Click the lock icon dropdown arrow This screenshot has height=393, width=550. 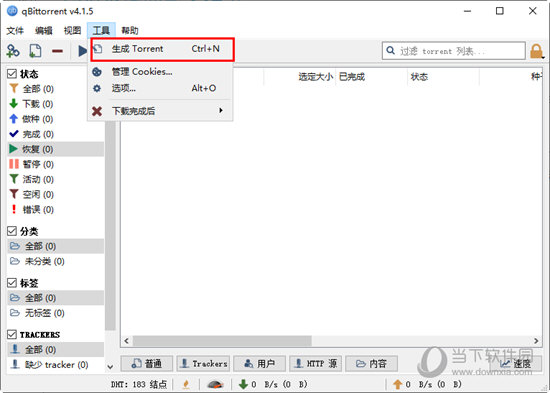pyautogui.click(x=543, y=57)
